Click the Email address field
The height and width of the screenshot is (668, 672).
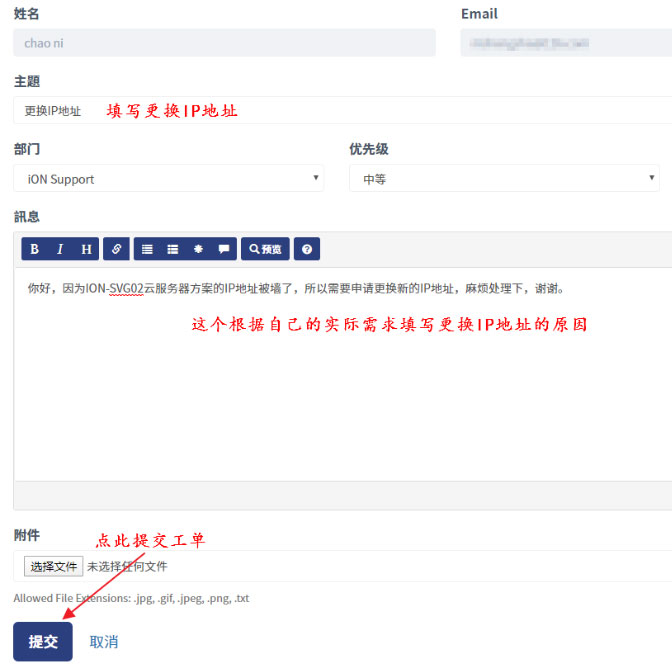(565, 43)
